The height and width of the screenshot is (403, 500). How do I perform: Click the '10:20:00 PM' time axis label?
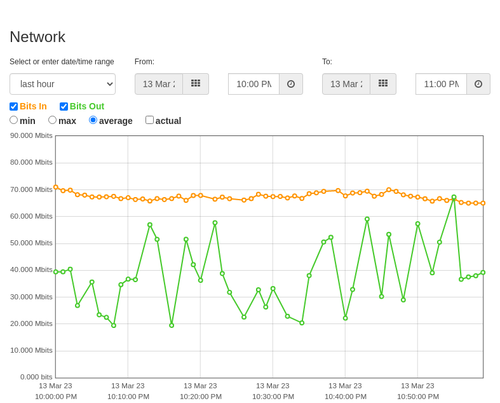pos(201,397)
